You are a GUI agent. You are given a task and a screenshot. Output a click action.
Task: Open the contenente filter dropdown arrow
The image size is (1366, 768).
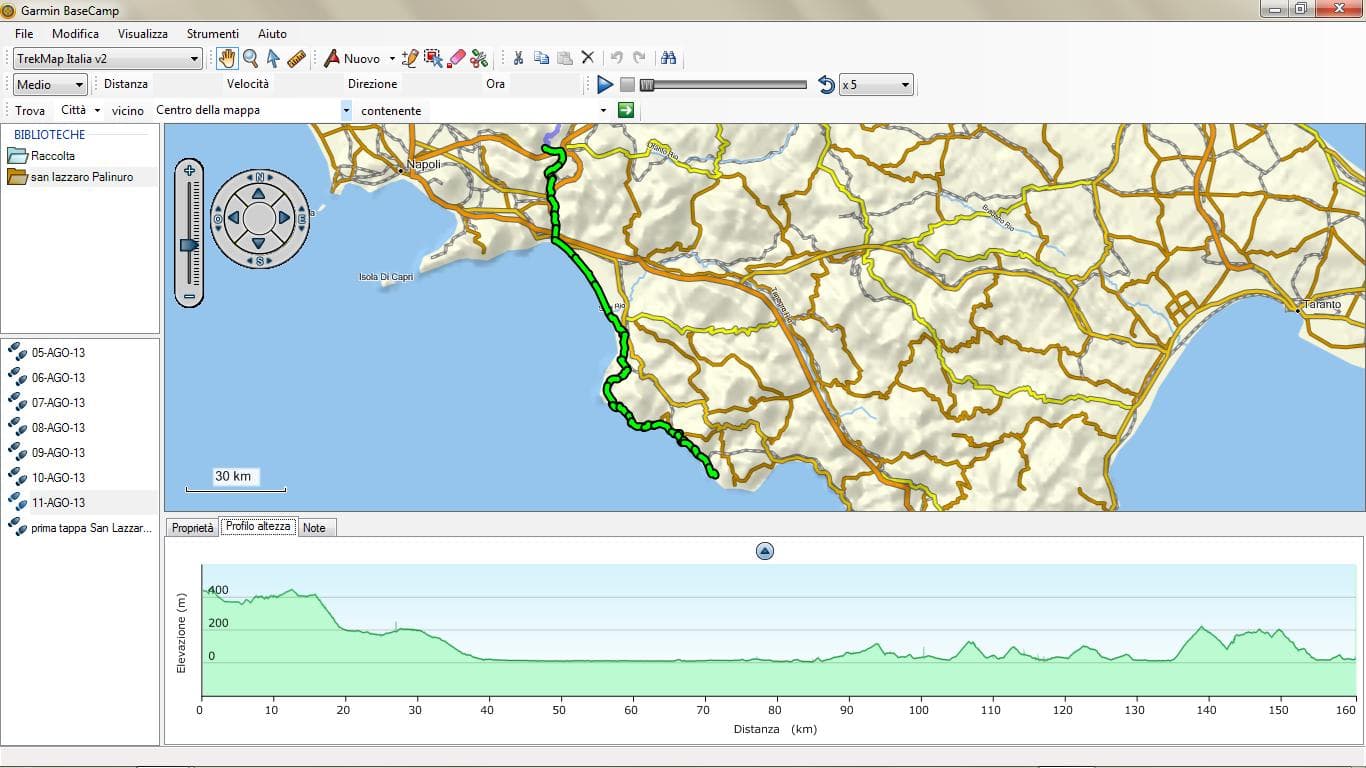603,111
